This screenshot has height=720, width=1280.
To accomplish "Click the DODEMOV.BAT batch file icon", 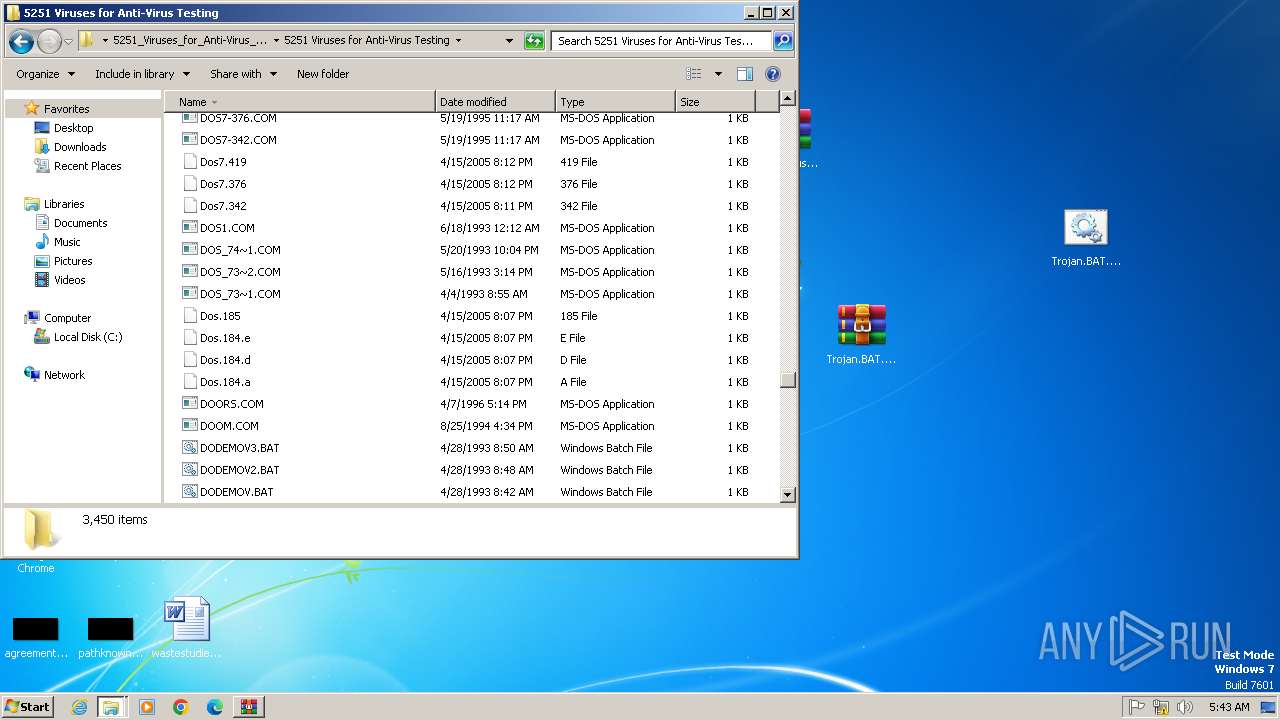I will (x=190, y=491).
